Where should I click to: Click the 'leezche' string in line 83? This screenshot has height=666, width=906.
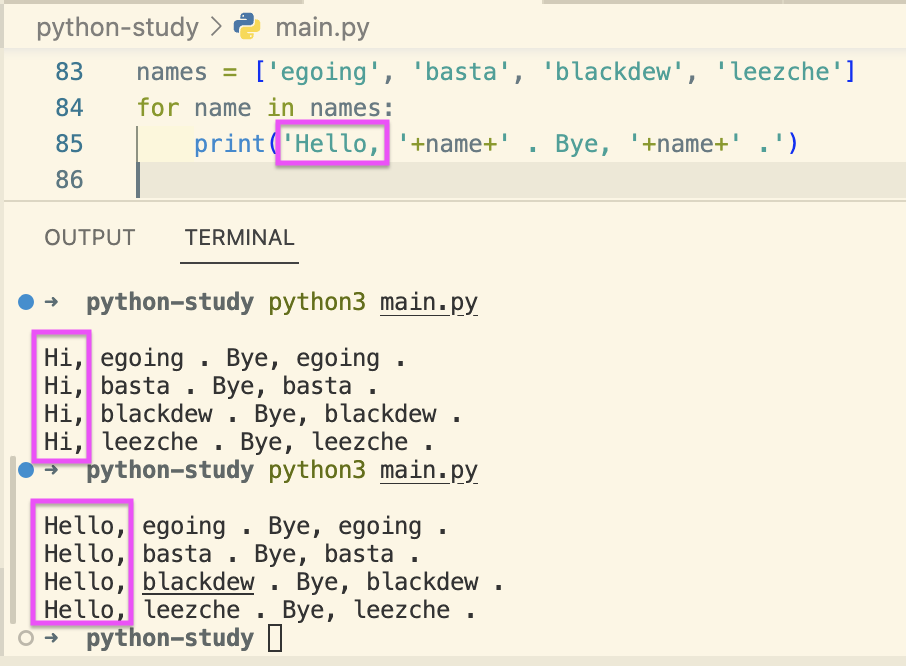click(x=780, y=72)
